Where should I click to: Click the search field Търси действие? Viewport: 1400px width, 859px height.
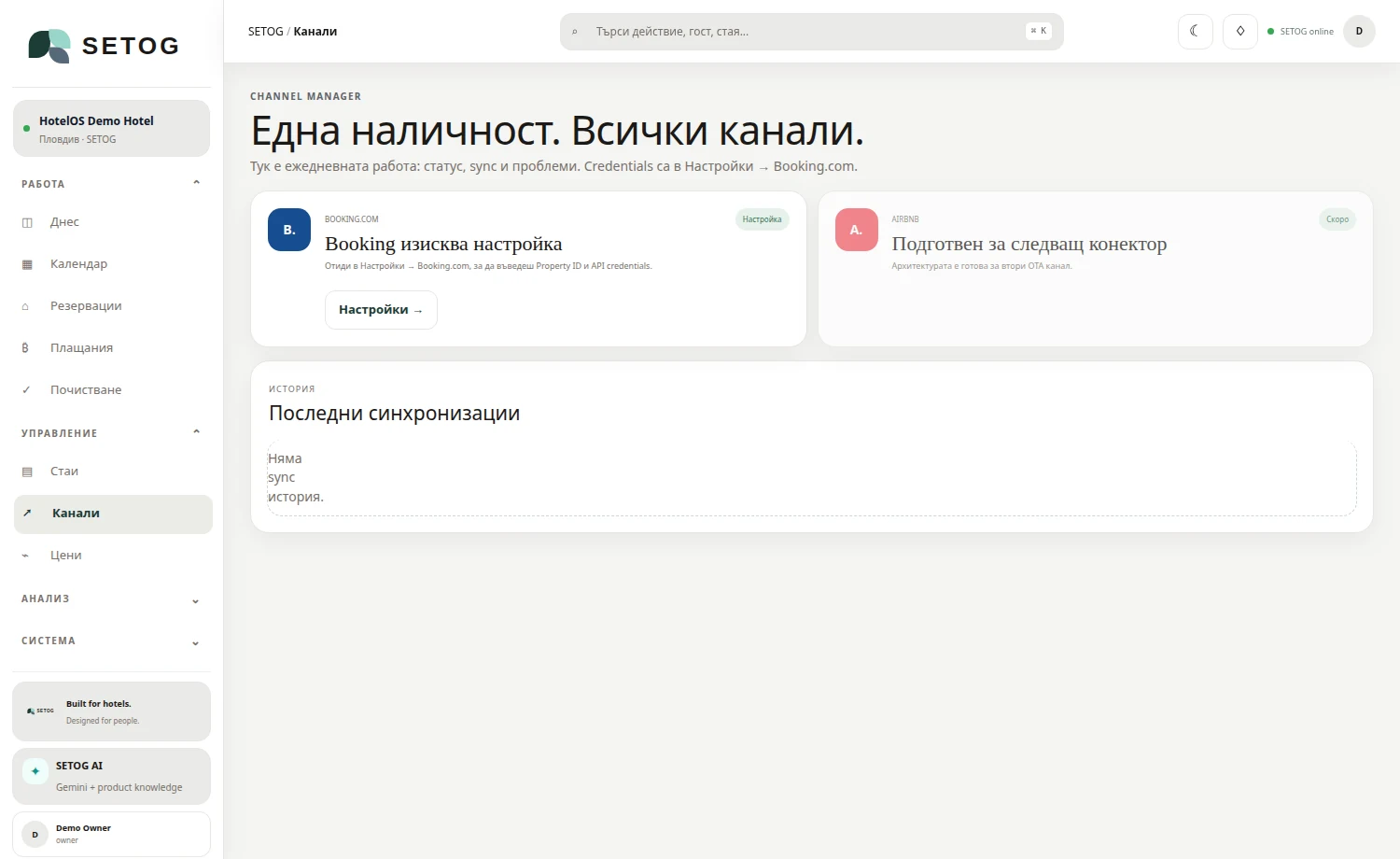click(811, 32)
